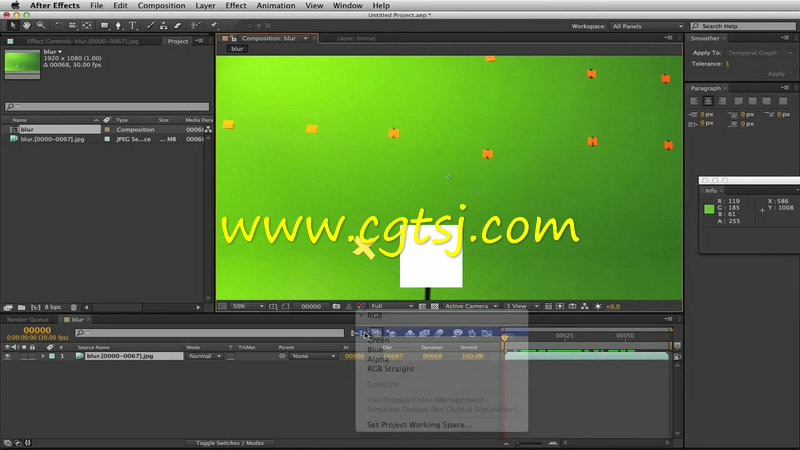
Task: Expand layer 1 properties triangle
Action: 43,356
